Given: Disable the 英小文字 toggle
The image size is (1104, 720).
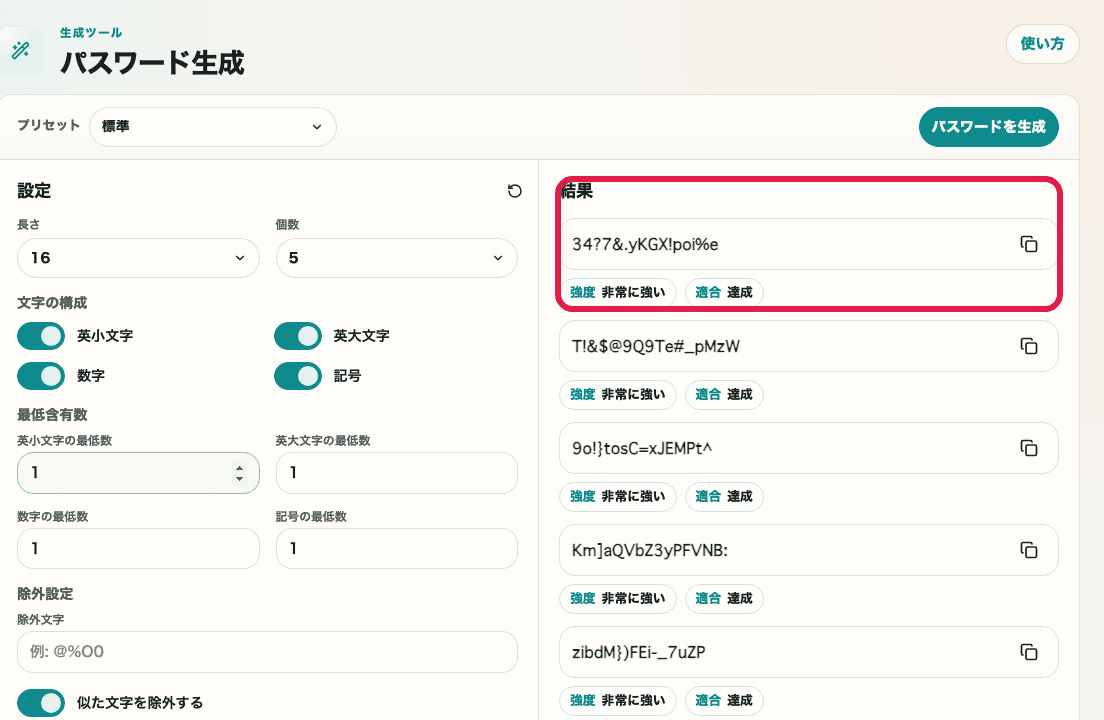Looking at the screenshot, I should (x=40, y=335).
